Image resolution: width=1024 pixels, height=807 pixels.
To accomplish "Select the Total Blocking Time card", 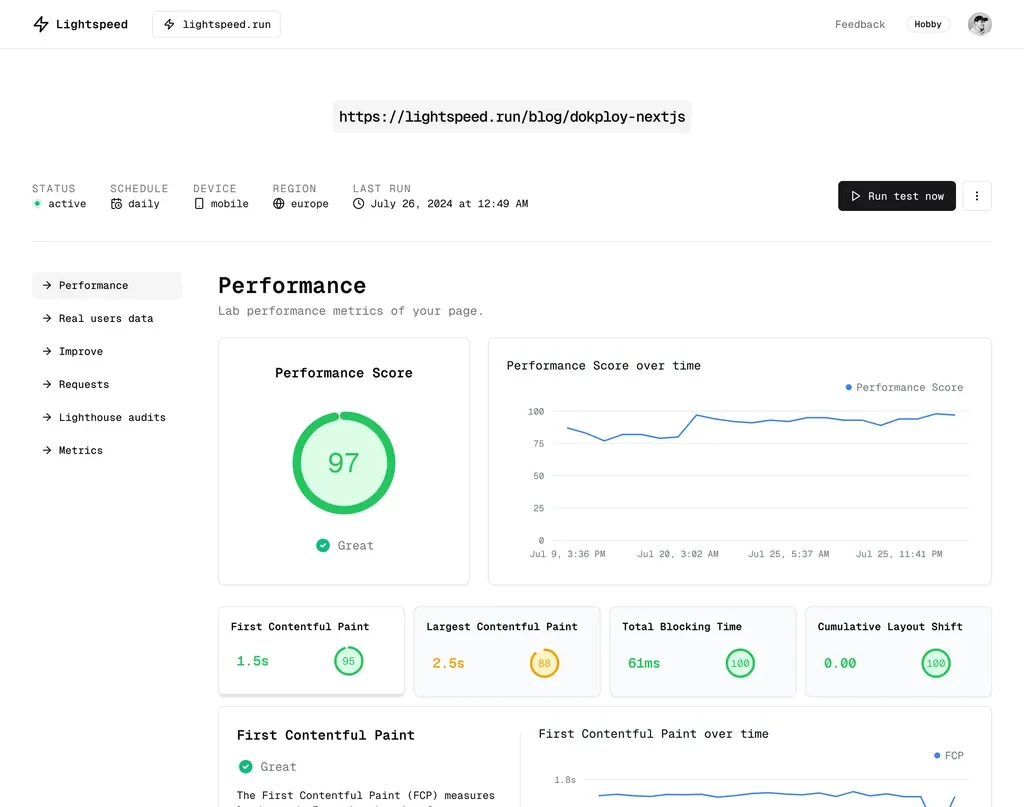I will (x=702, y=651).
